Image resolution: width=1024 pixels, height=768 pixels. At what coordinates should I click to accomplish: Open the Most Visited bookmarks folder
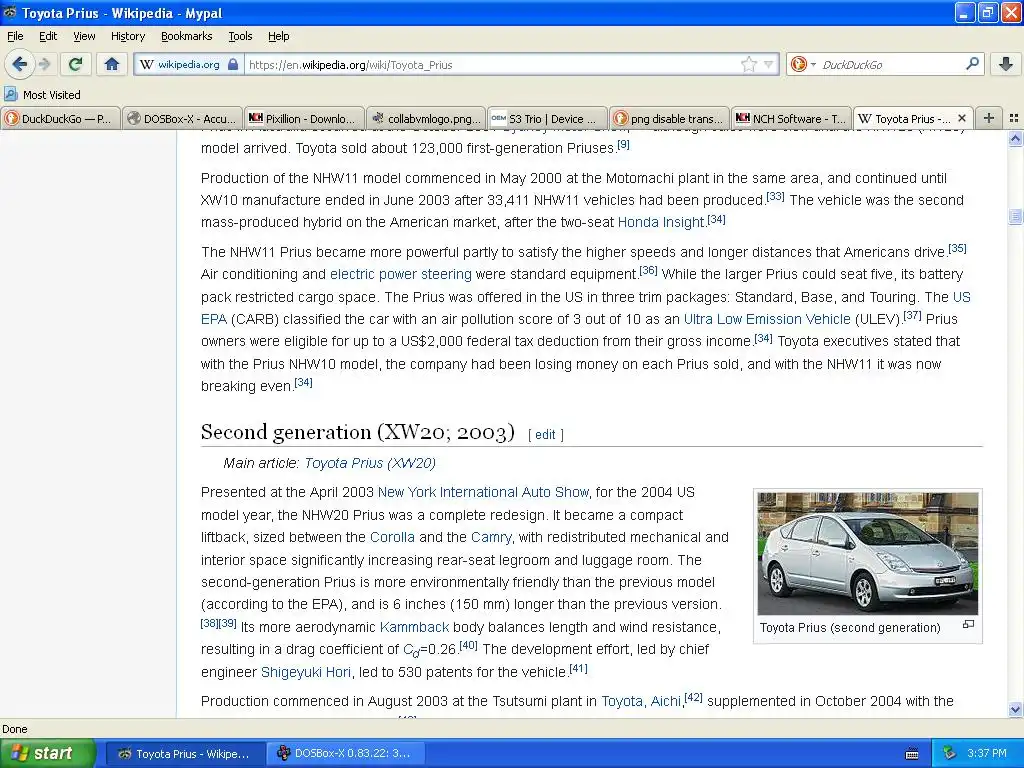tap(43, 95)
